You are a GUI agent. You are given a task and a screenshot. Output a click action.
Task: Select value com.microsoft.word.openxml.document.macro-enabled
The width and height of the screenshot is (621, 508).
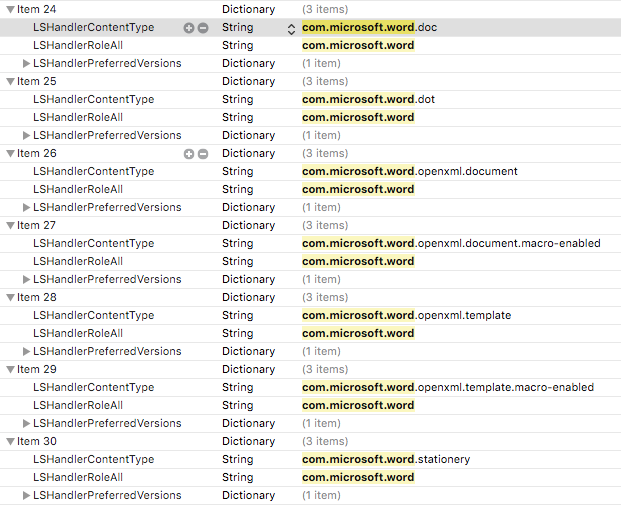point(451,244)
